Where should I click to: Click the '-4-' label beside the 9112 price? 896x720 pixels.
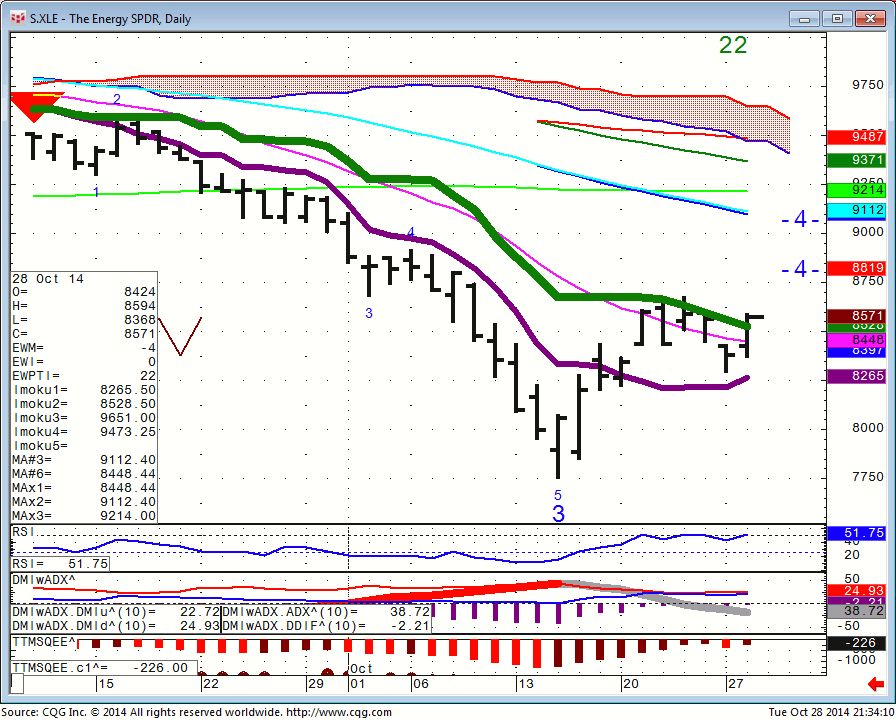(801, 219)
